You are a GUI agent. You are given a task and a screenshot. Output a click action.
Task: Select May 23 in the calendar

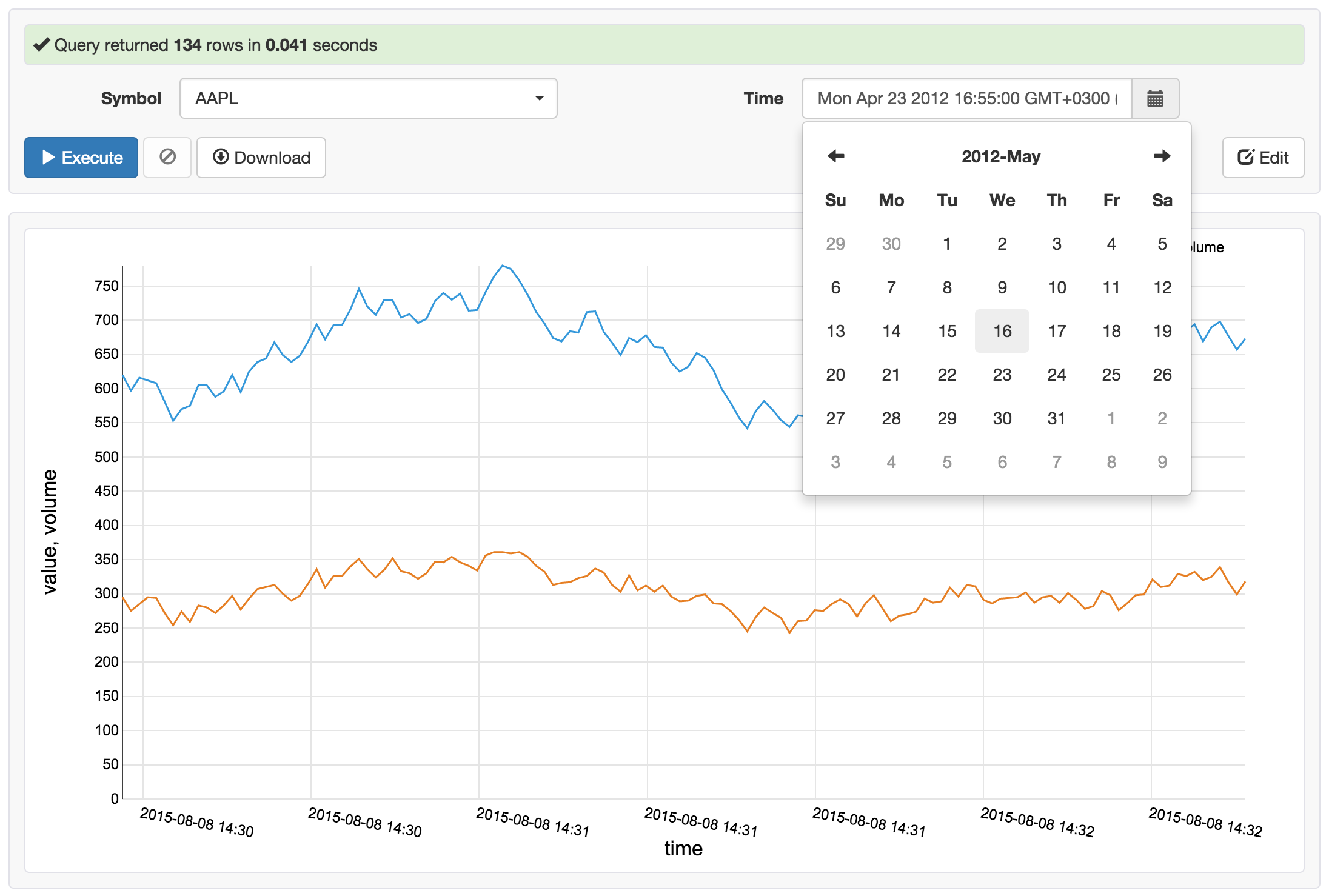click(x=1002, y=375)
